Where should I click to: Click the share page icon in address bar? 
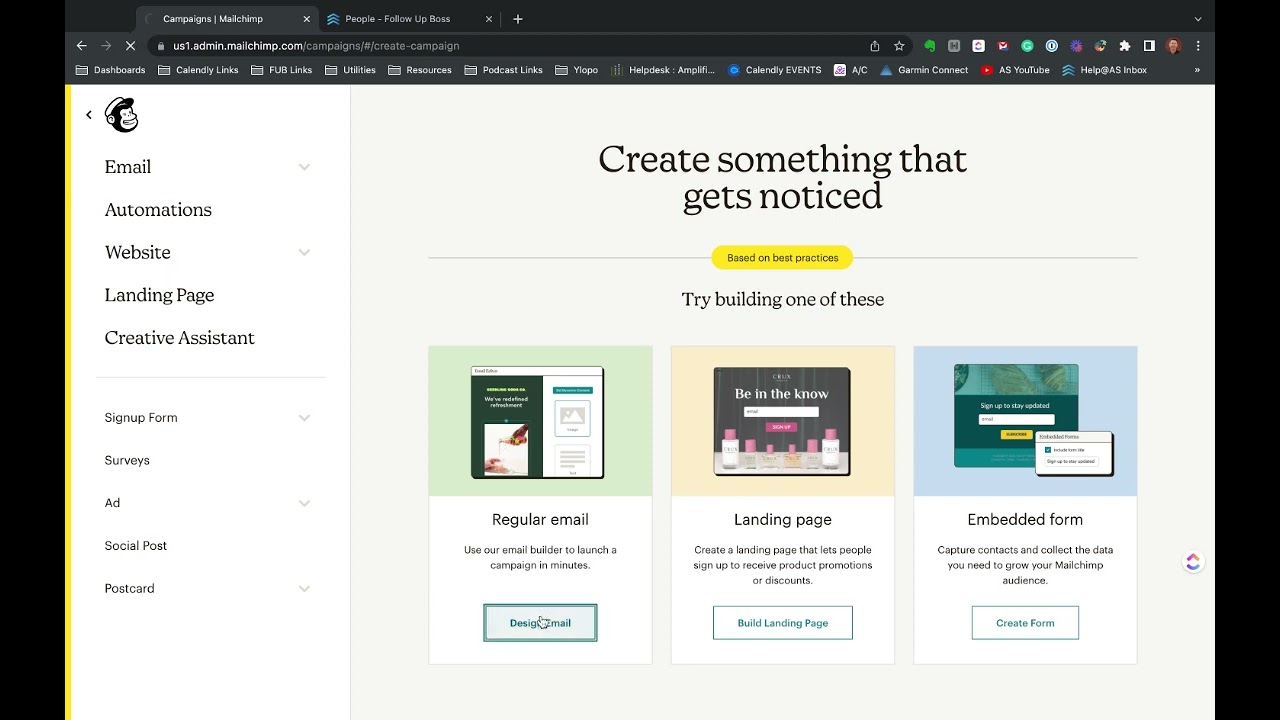(875, 46)
